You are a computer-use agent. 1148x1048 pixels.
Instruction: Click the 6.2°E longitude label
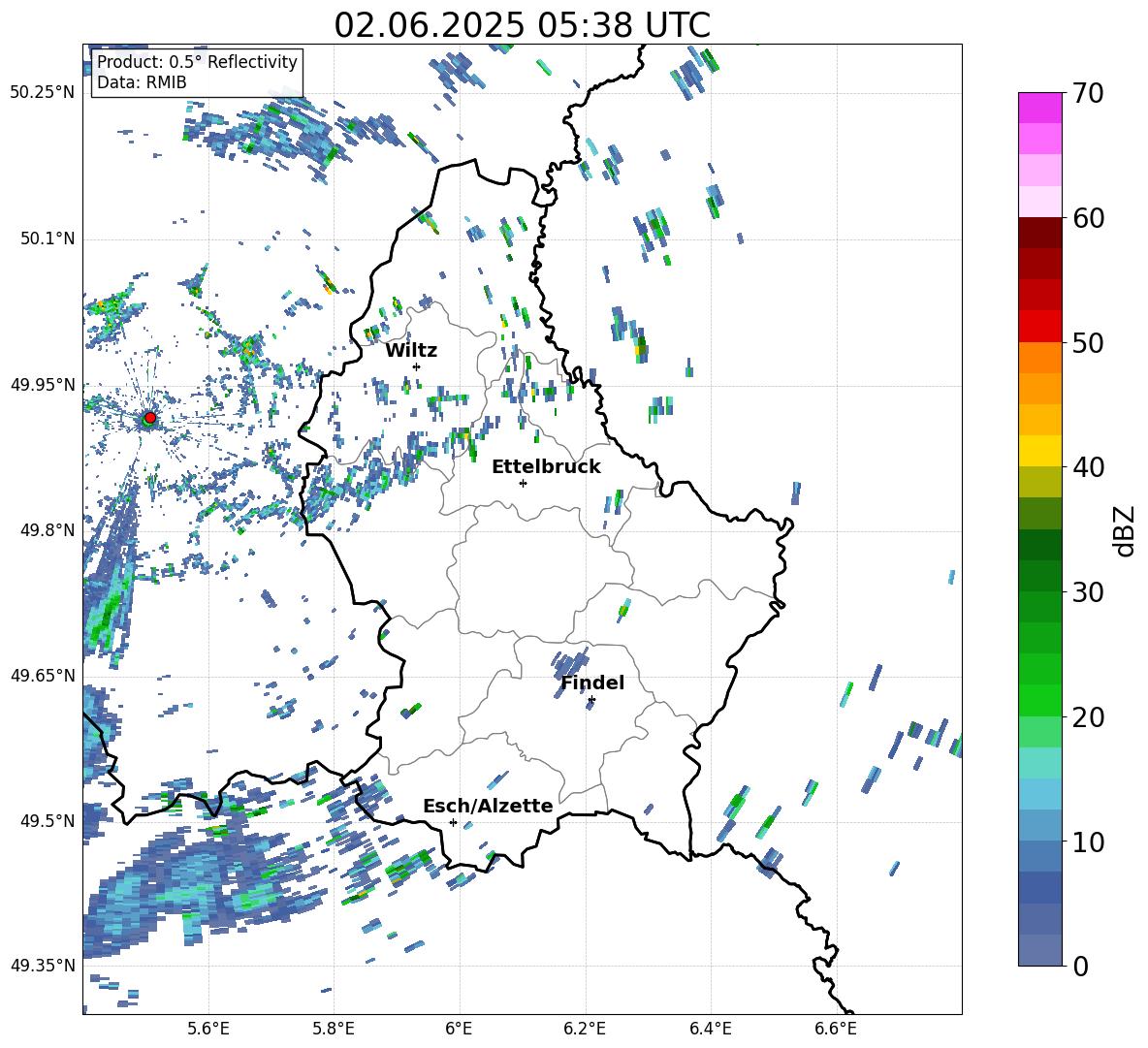[585, 1029]
